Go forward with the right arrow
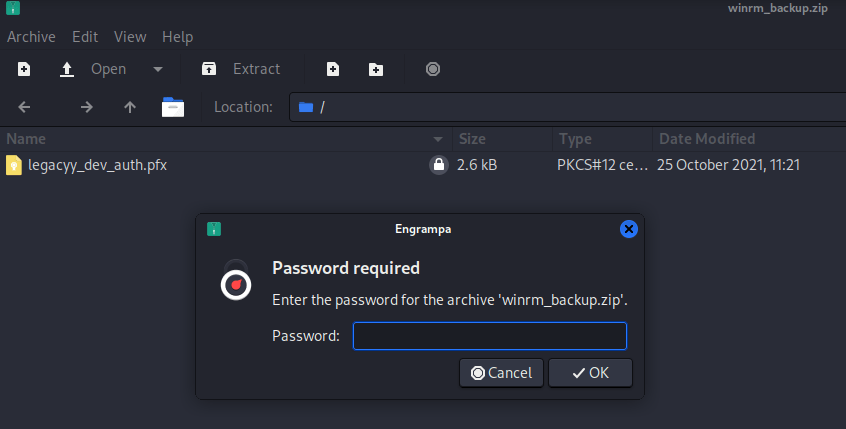846x429 pixels. [x=87, y=107]
